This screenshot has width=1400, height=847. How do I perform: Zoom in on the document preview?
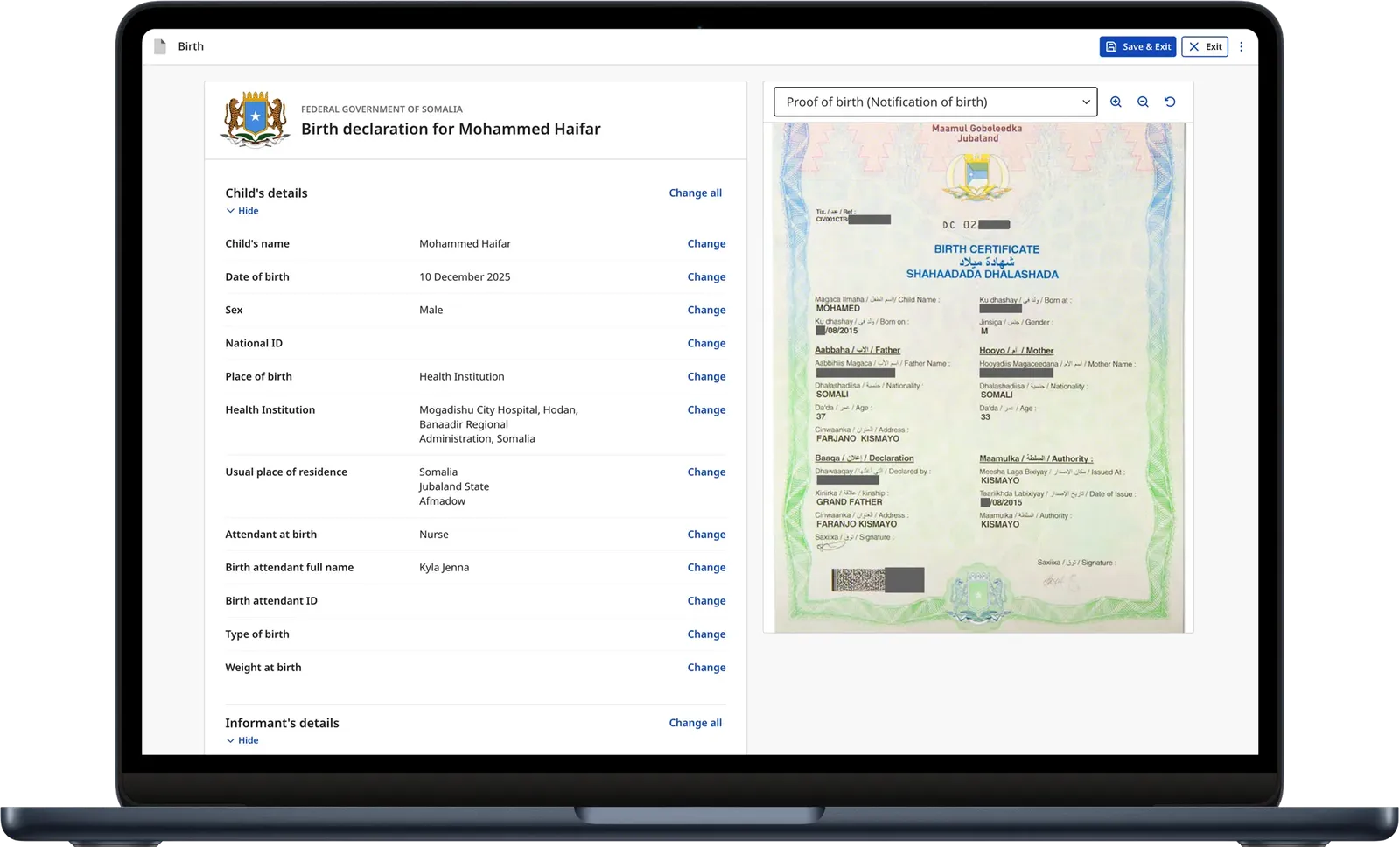pos(1116,101)
